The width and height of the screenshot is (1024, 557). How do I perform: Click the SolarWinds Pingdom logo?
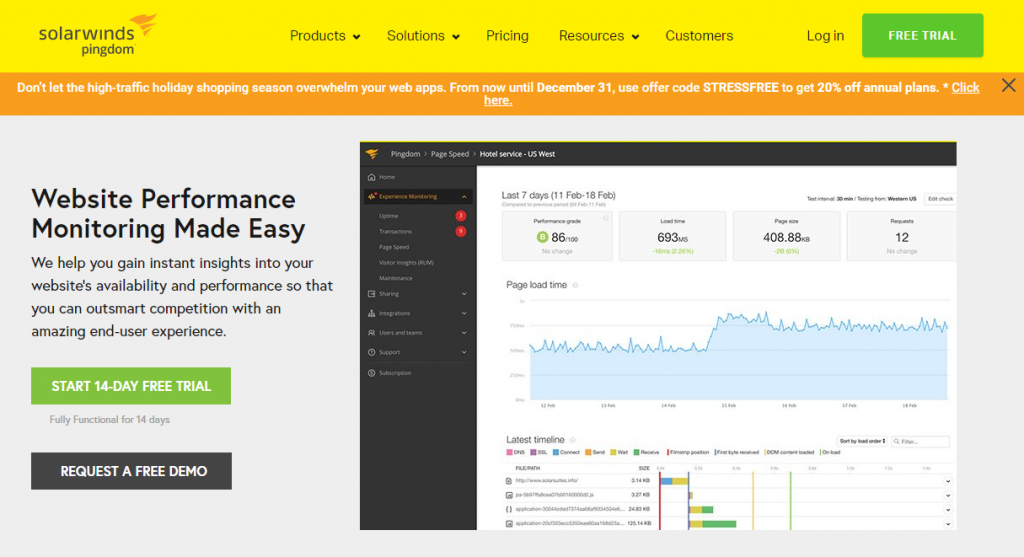[98, 35]
